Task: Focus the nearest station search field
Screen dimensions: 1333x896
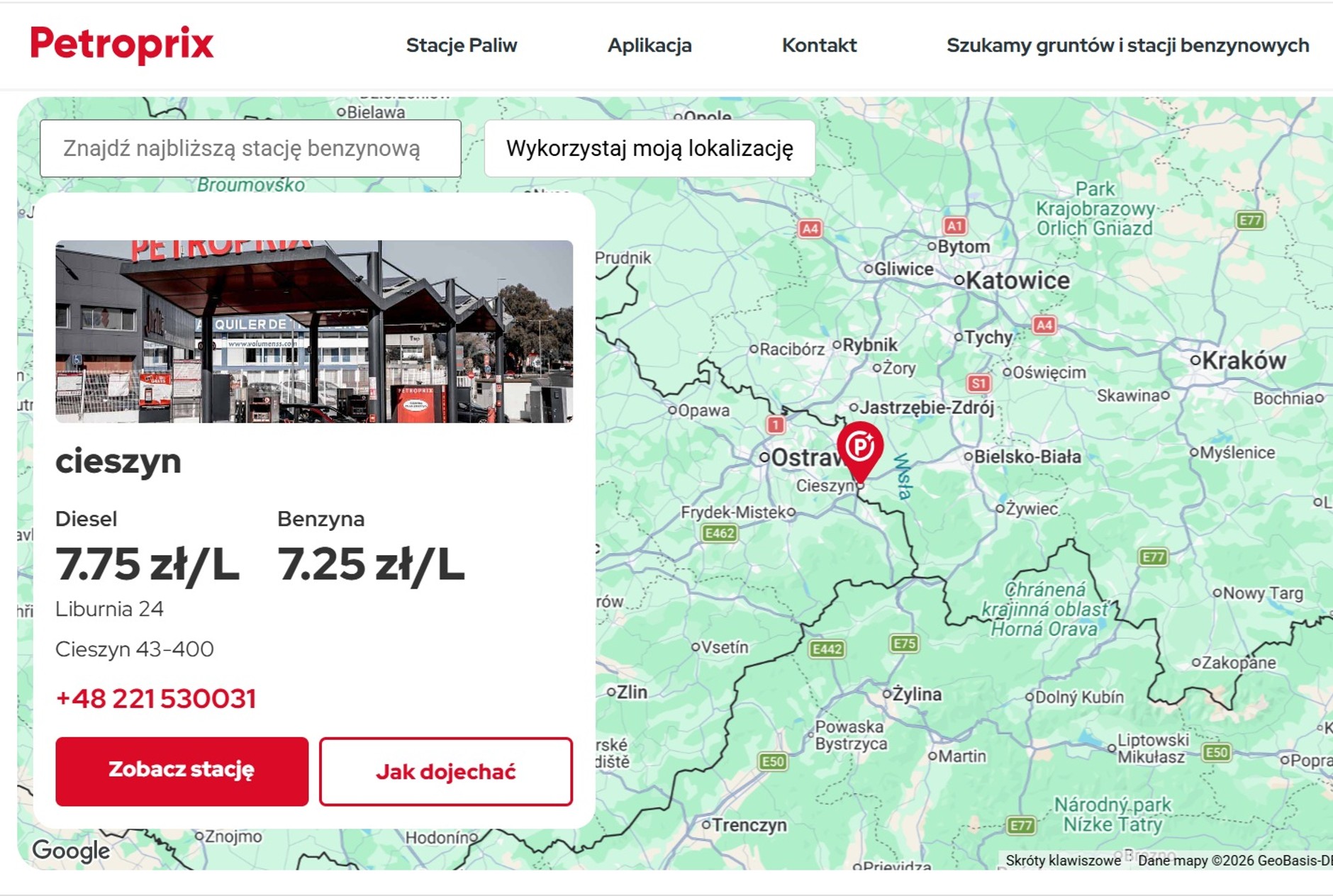Action: [250, 148]
